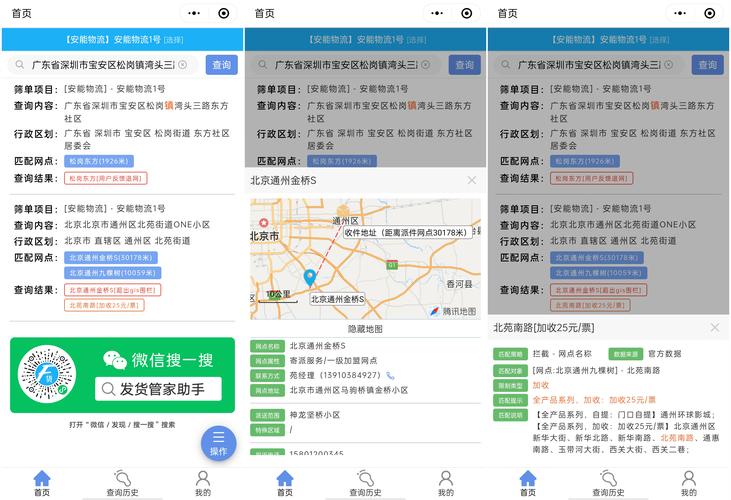
Task: Open 我的 tab on the right phone screen
Action: 689,483
